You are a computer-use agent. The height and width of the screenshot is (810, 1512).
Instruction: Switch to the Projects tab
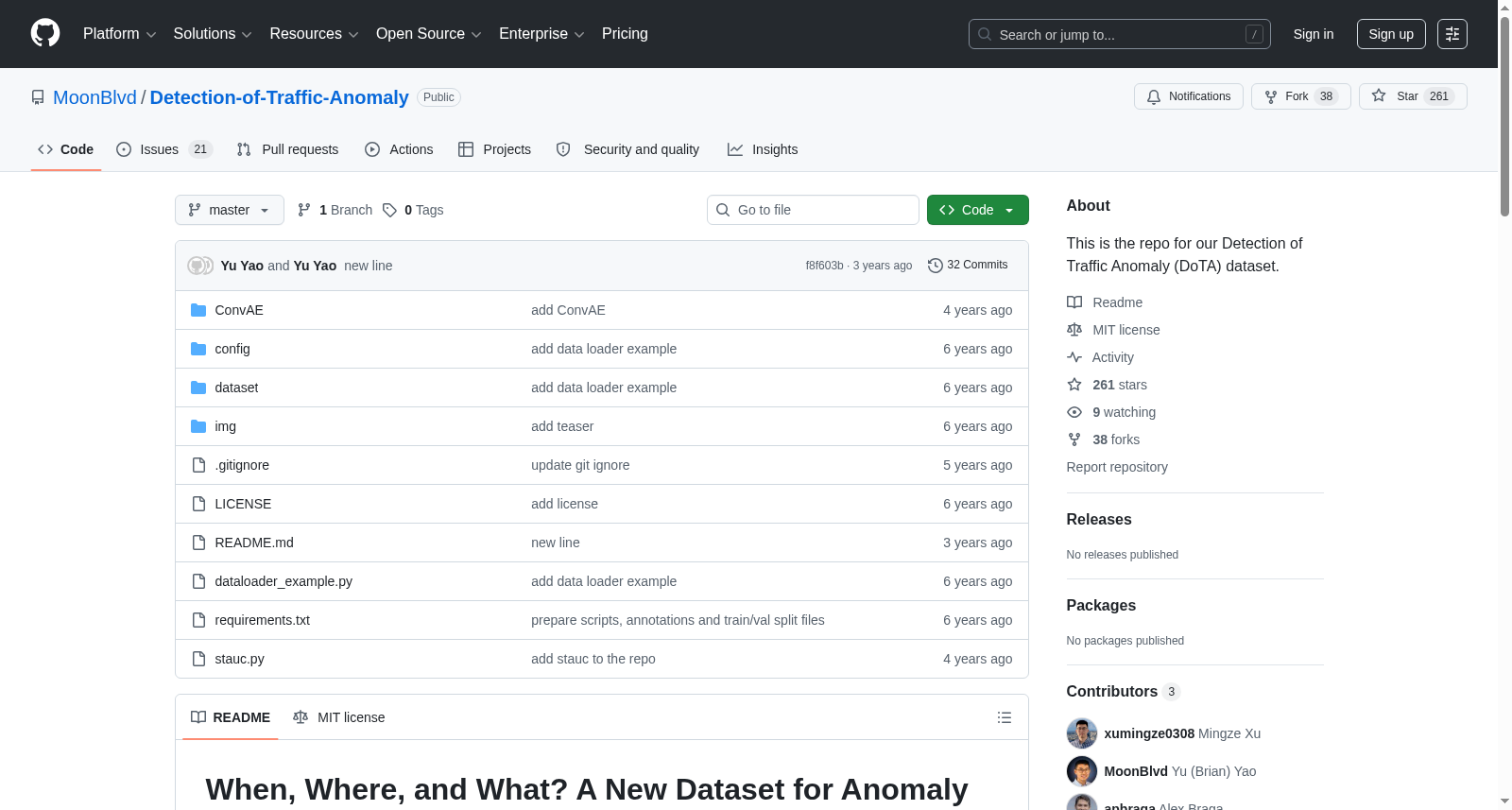click(495, 149)
